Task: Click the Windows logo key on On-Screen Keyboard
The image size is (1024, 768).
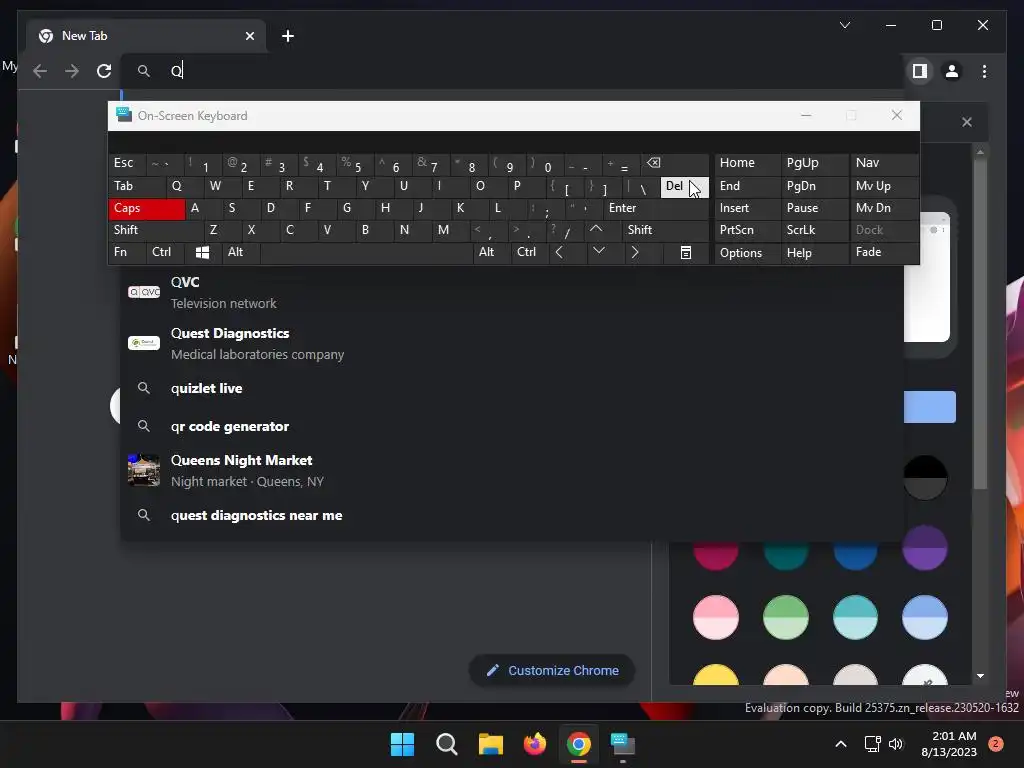Action: coord(202,252)
